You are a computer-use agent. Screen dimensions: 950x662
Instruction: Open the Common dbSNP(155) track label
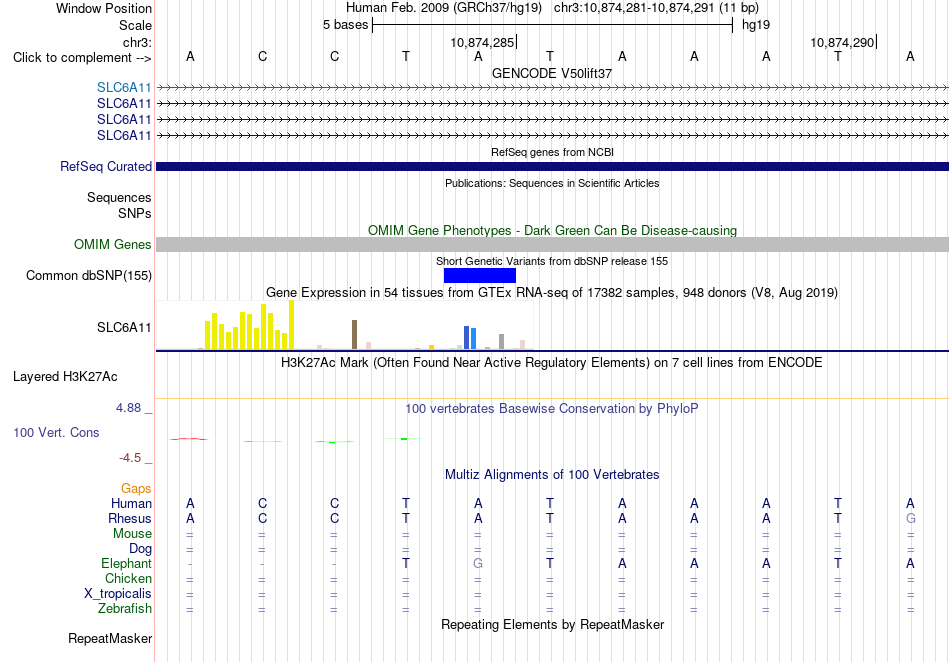[x=89, y=276]
